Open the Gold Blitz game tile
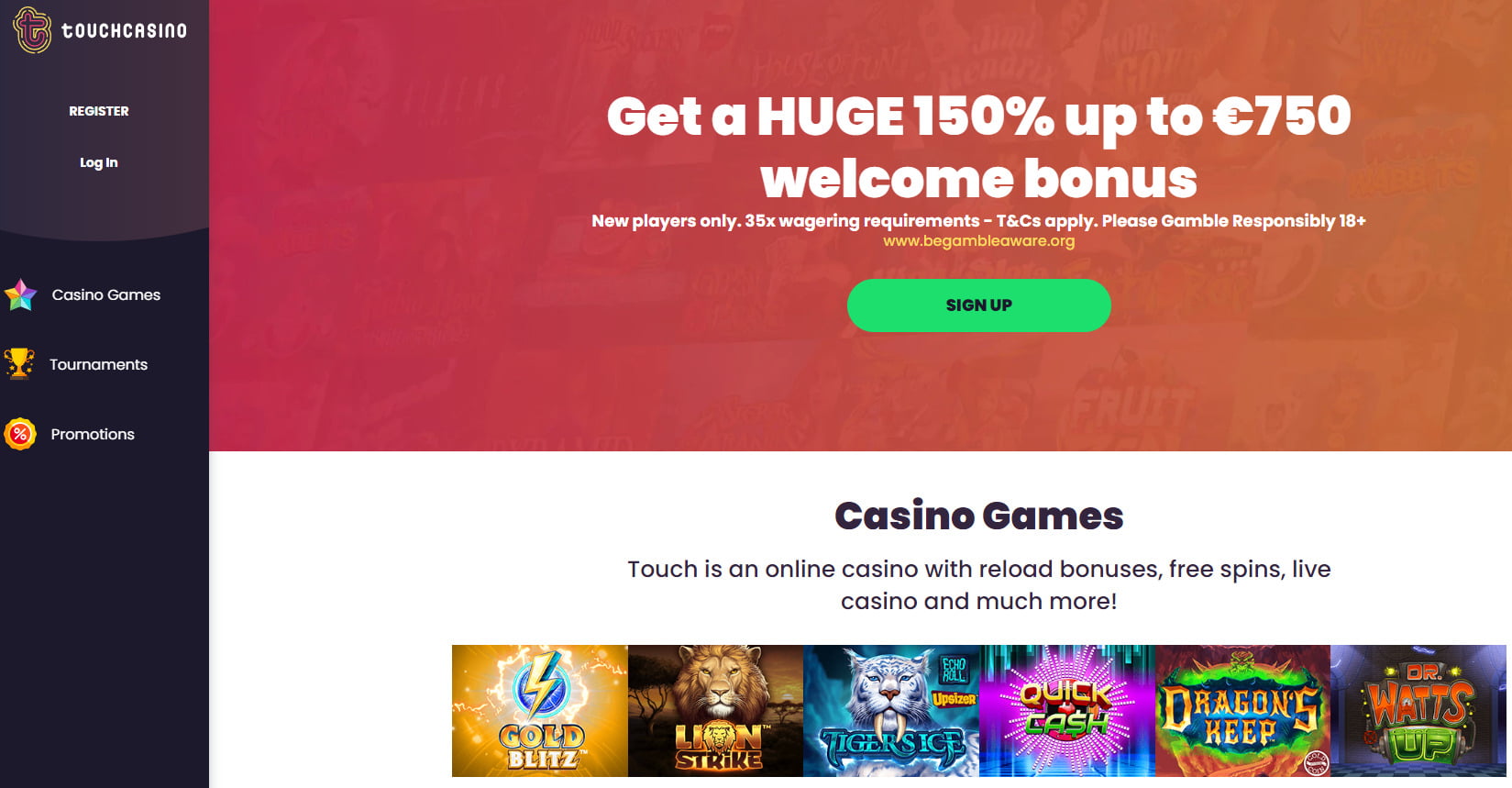Screen dimensions: 1512x788 pyautogui.click(x=540, y=711)
